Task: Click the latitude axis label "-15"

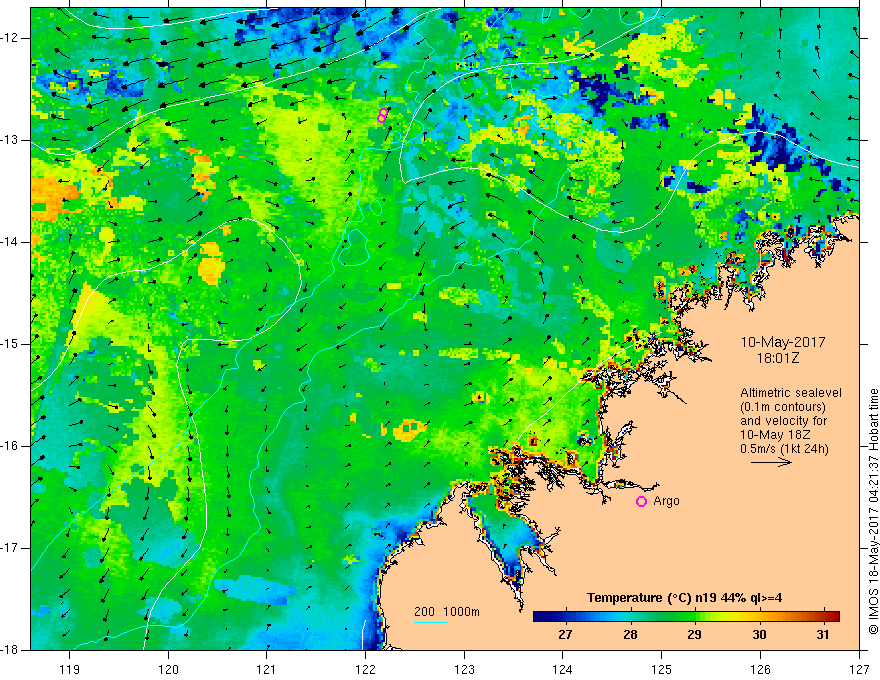Action: click(x=10, y=344)
